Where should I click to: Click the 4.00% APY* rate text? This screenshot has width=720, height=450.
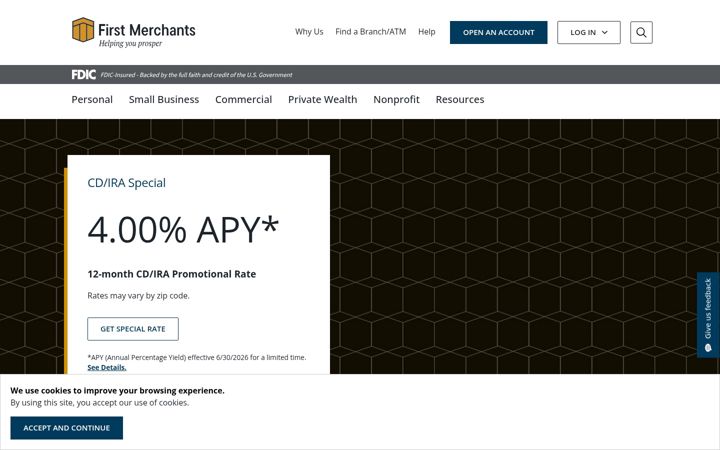tap(183, 230)
